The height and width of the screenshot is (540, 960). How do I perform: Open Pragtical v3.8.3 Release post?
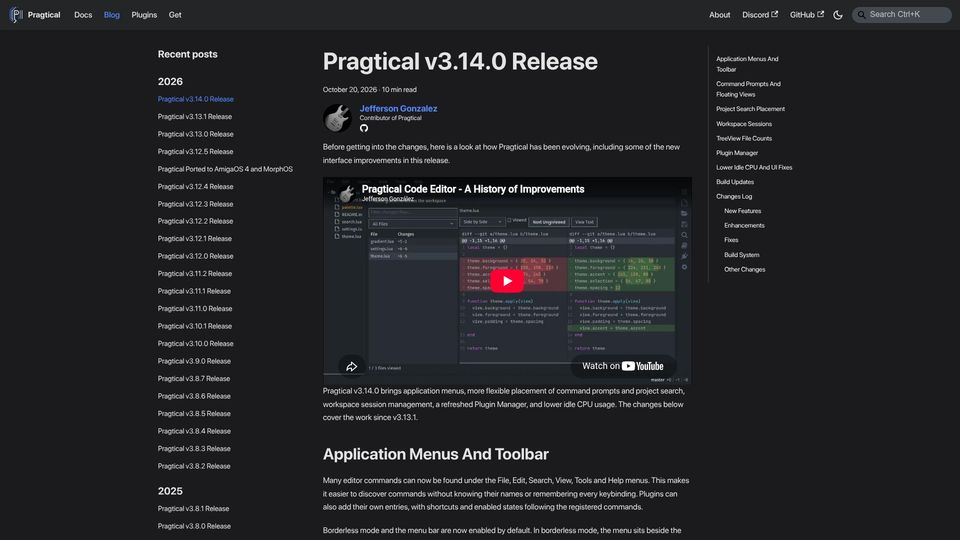tap(194, 449)
